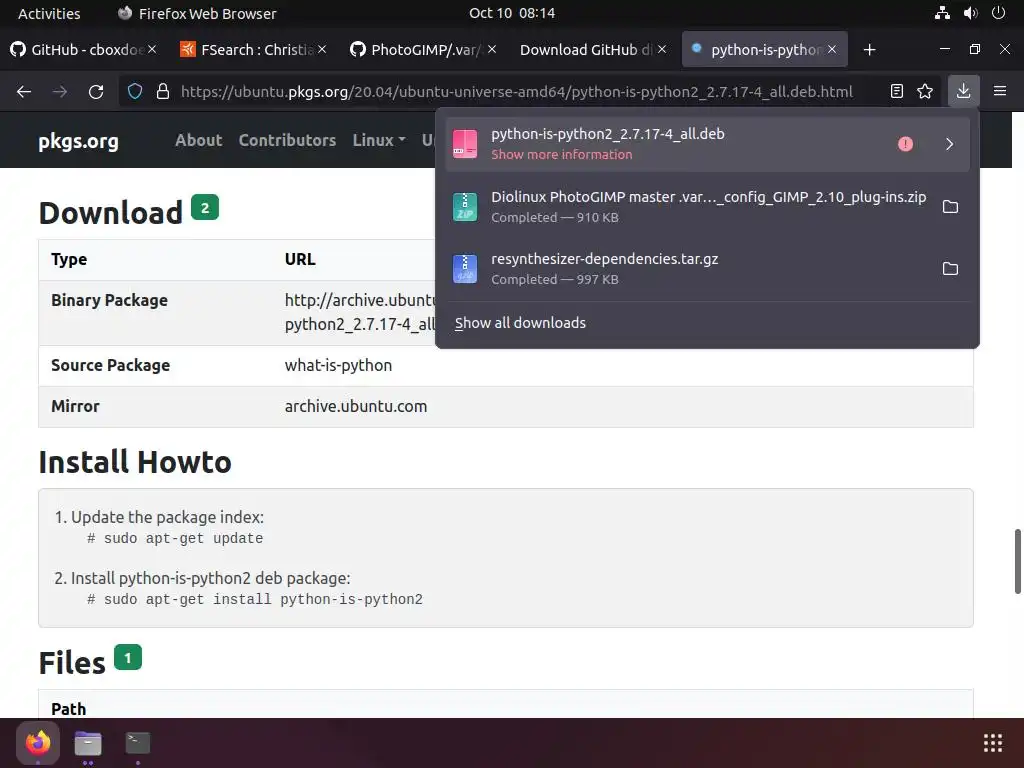Viewport: 1024px width, 768px height.
Task: Click the clock Oct 10 08:14
Action: click(x=512, y=13)
